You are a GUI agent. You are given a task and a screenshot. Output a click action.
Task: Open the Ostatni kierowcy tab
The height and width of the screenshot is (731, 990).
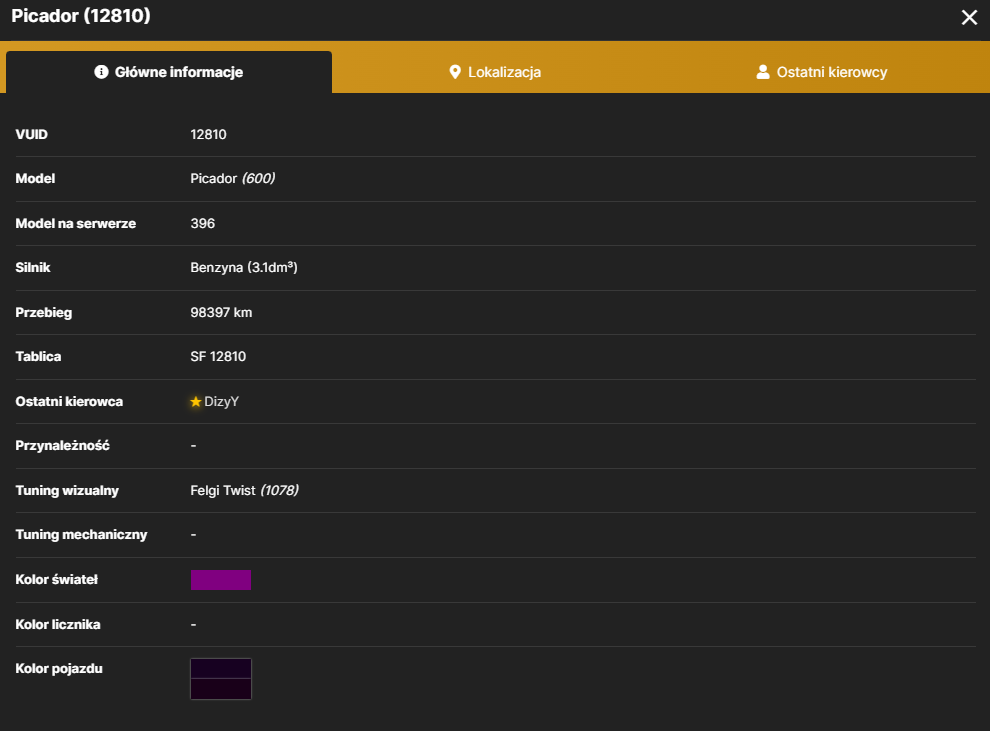pyautogui.click(x=821, y=72)
